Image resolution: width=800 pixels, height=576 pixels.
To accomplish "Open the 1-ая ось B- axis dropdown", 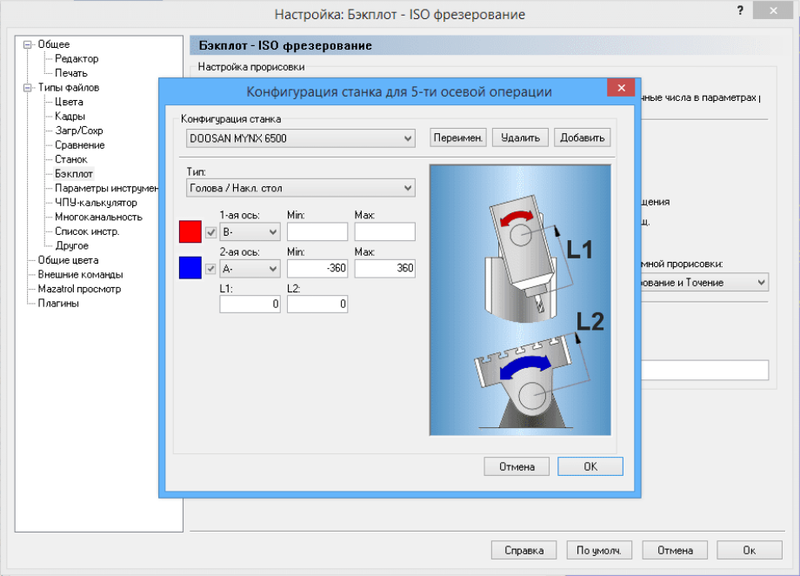I will pyautogui.click(x=249, y=232).
